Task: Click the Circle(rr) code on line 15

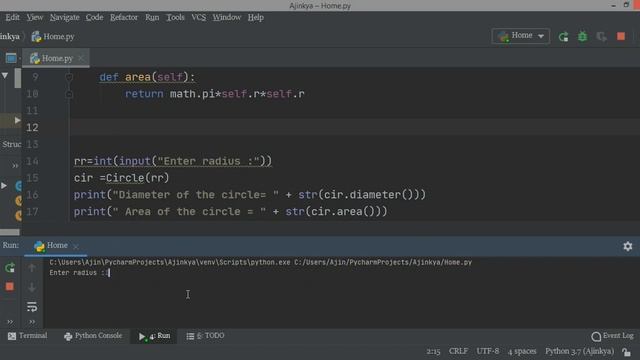Action: (137, 178)
